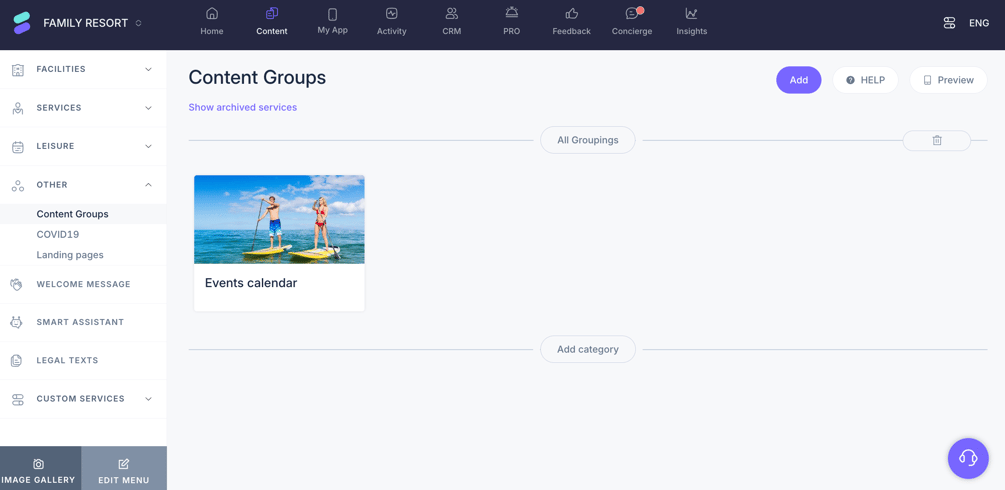Open the Insights graph icon
1005x490 pixels.
pos(692,13)
